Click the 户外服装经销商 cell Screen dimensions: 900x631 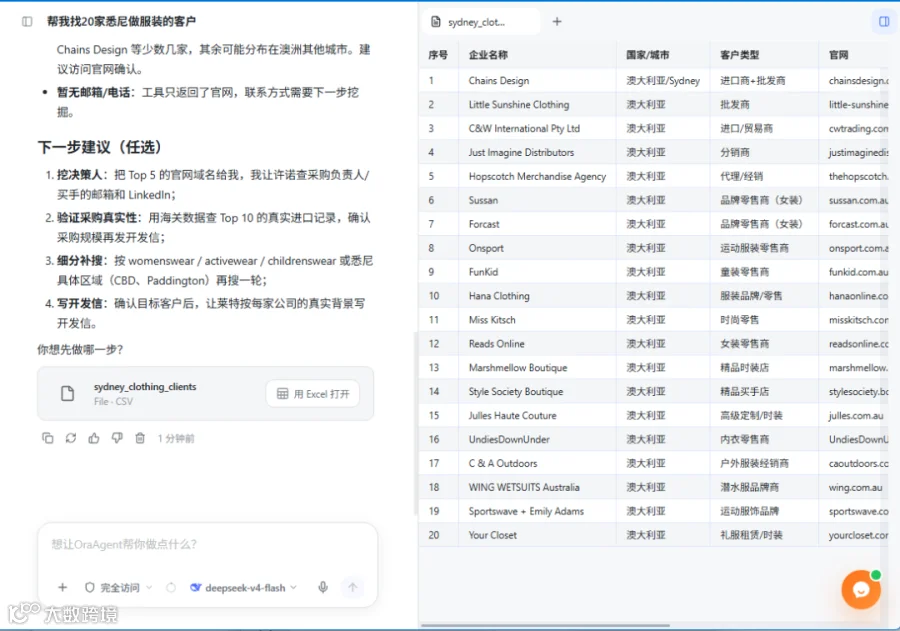pos(764,463)
